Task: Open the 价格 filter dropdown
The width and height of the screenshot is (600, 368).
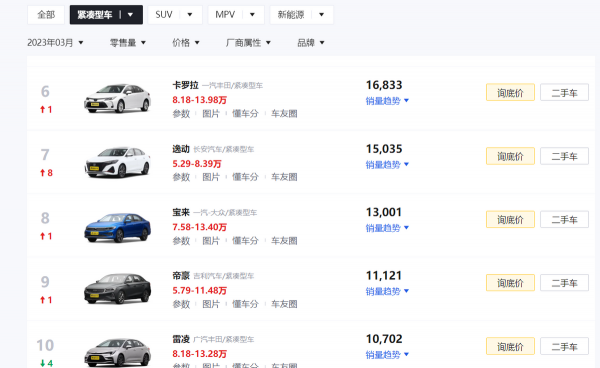Action: tap(186, 42)
